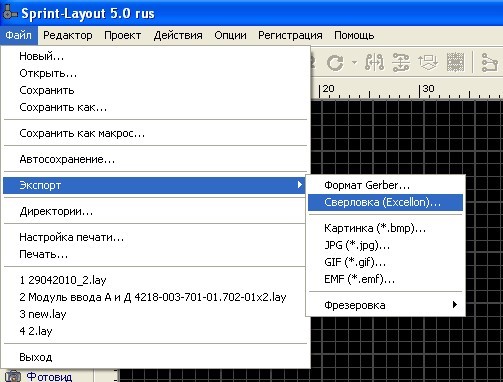Click the ruler at the 20 mark
Screen dimensions: 503x382
[x=327, y=90]
